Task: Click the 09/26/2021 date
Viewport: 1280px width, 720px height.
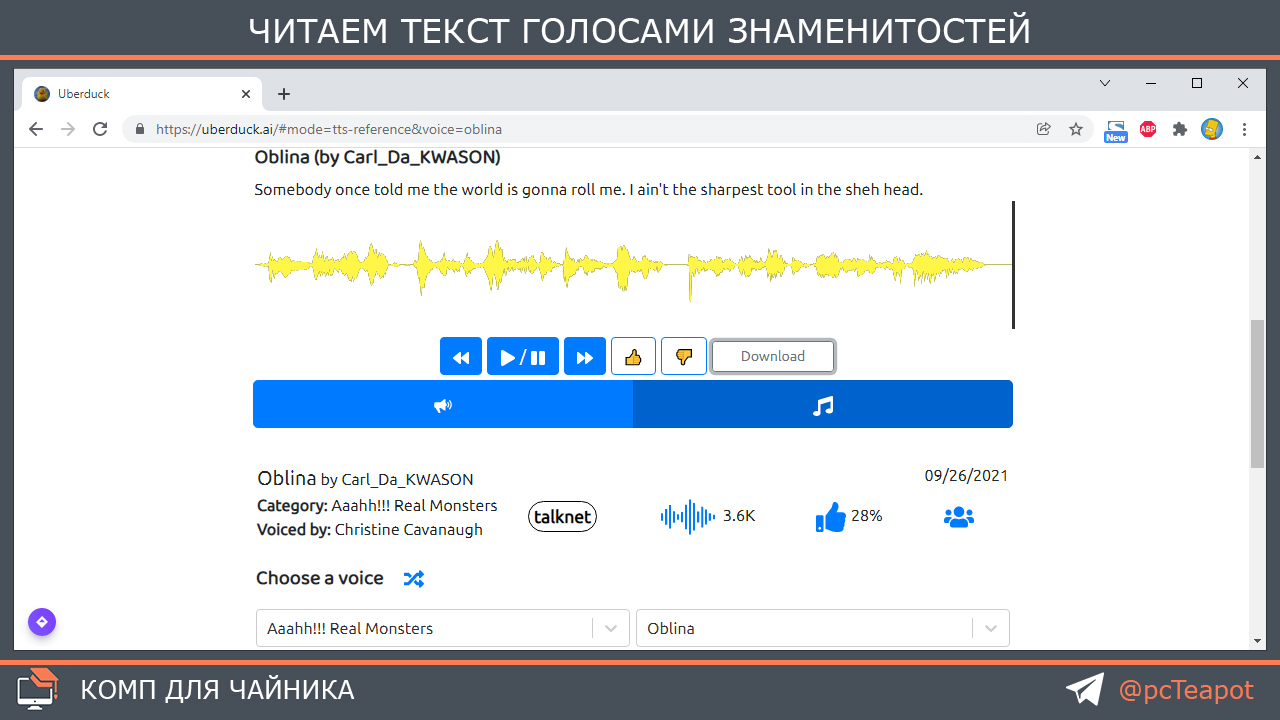Action: coord(966,476)
